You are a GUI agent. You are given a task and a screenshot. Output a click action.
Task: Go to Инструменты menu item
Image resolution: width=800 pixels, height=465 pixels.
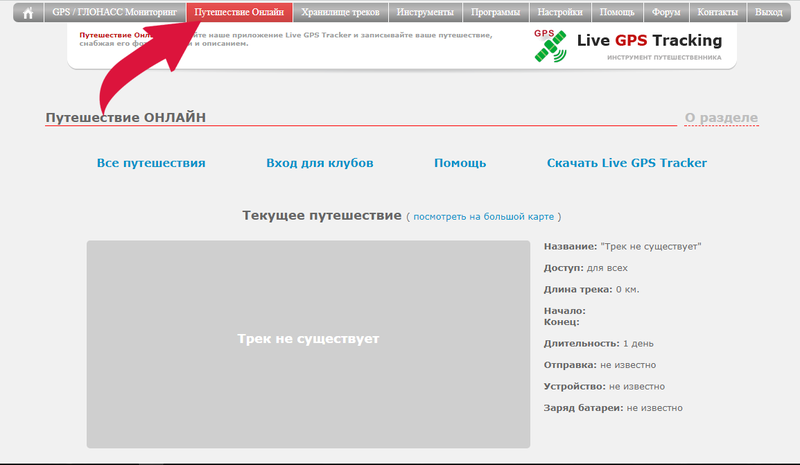(x=424, y=13)
